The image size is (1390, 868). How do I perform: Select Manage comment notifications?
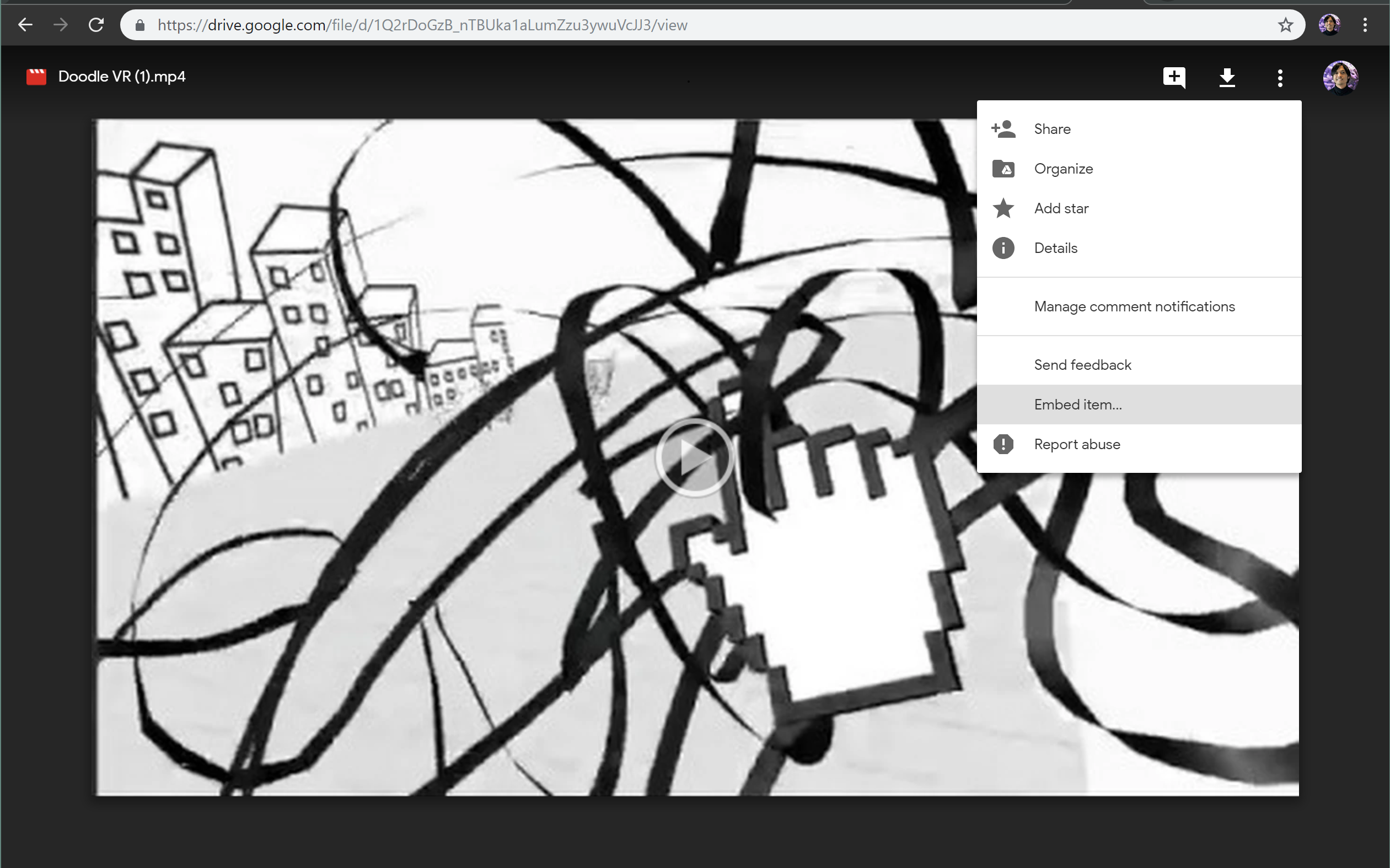(x=1139, y=306)
